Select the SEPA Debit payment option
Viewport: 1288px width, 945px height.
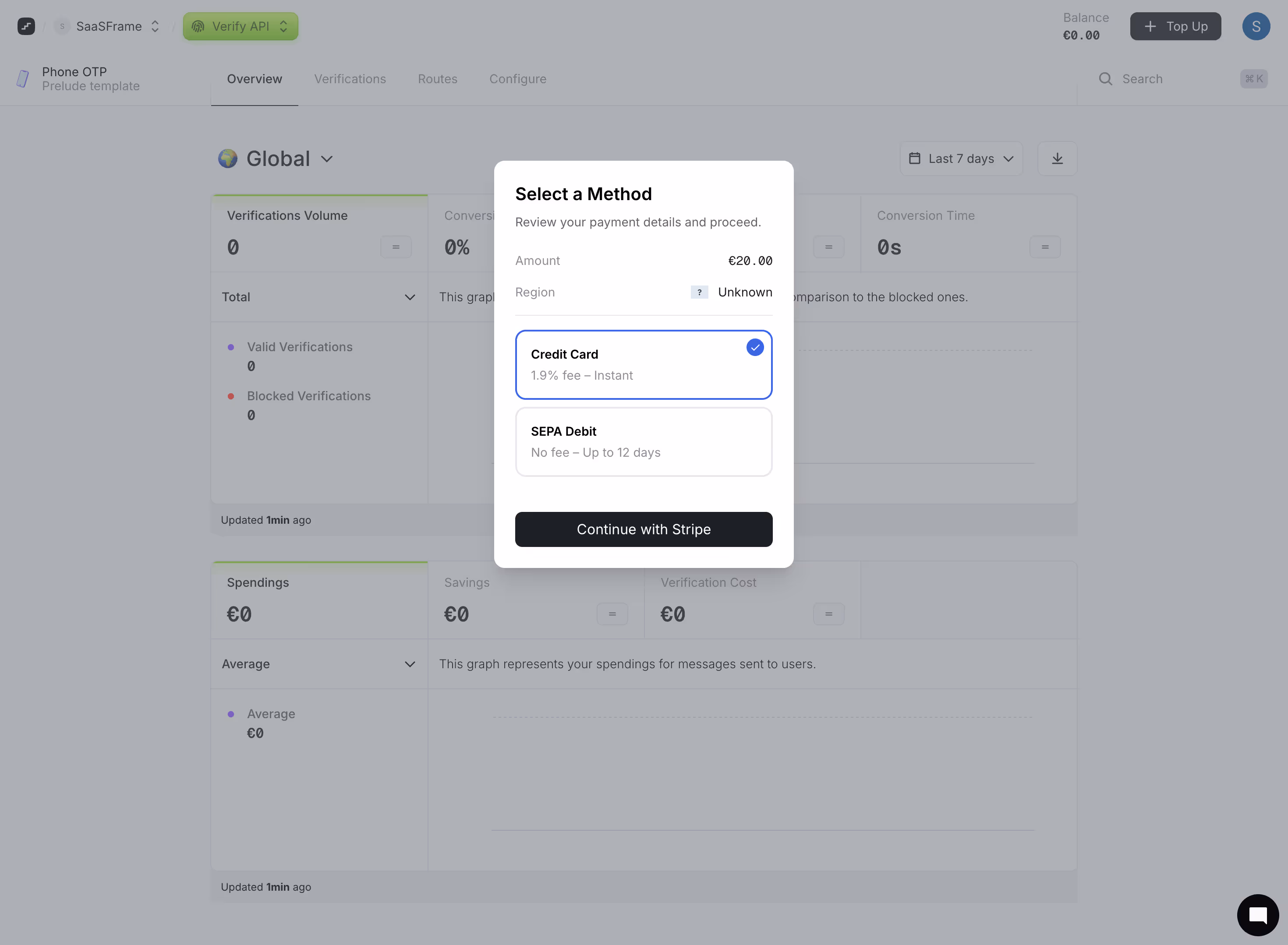point(643,441)
